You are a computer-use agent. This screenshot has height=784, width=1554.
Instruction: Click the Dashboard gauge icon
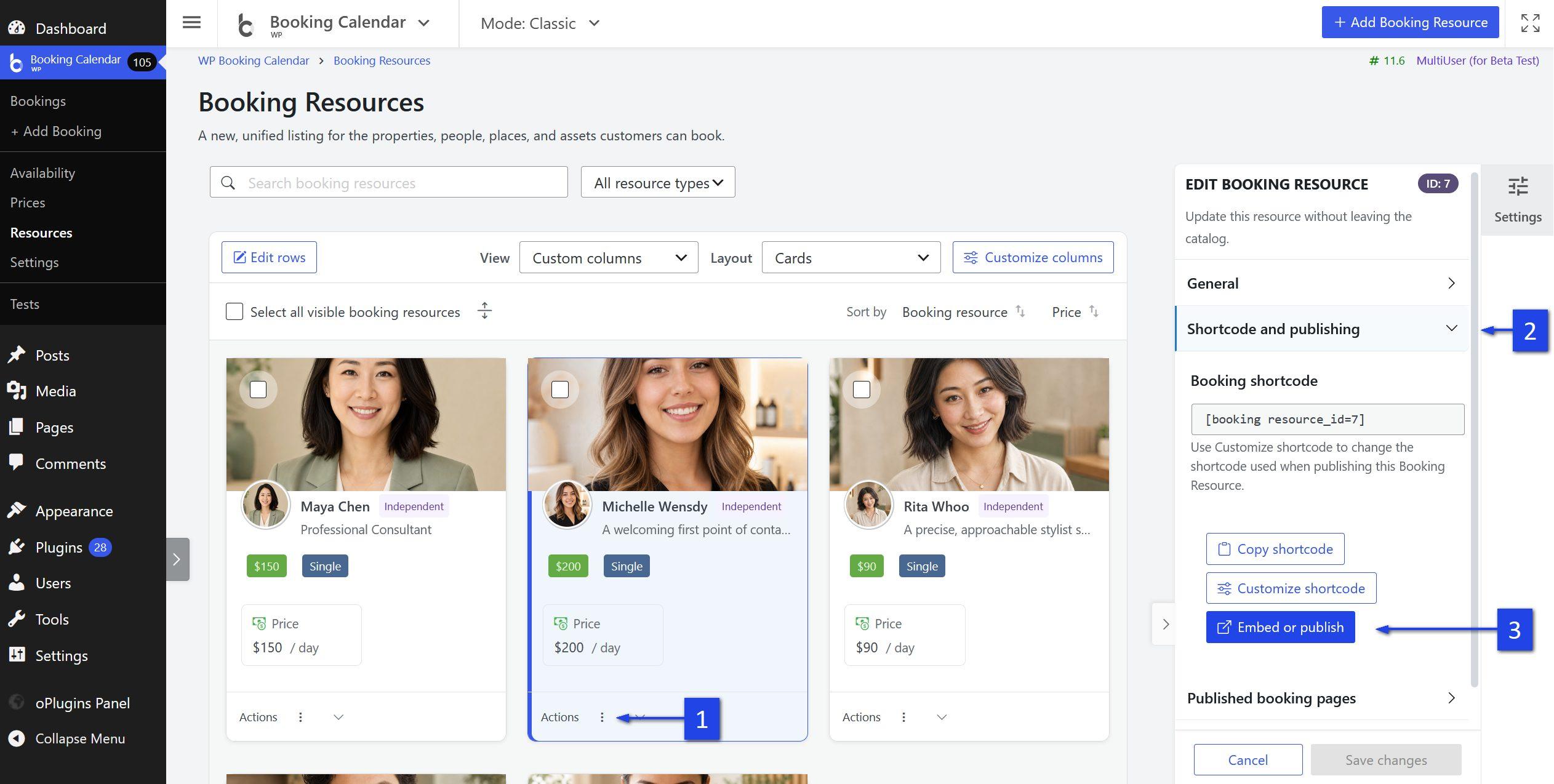coord(17,28)
